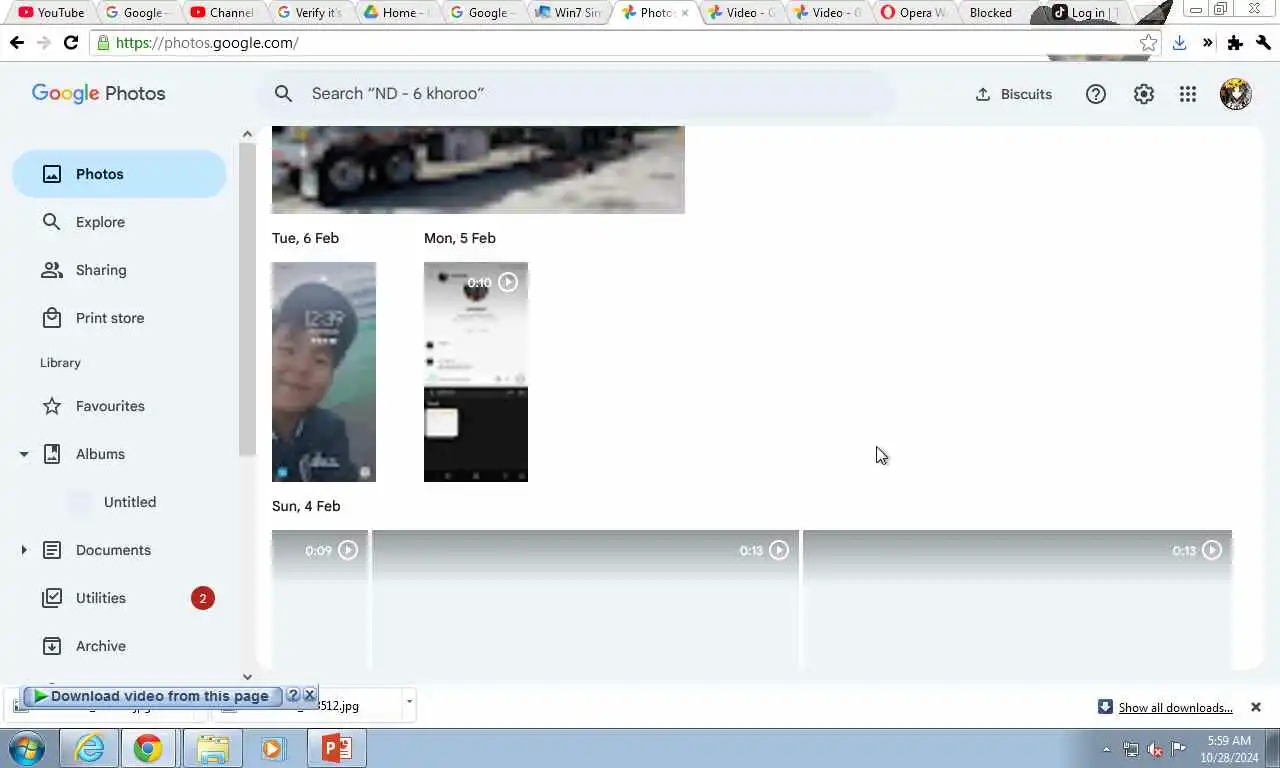Open Google Photos home logo

coord(98,93)
